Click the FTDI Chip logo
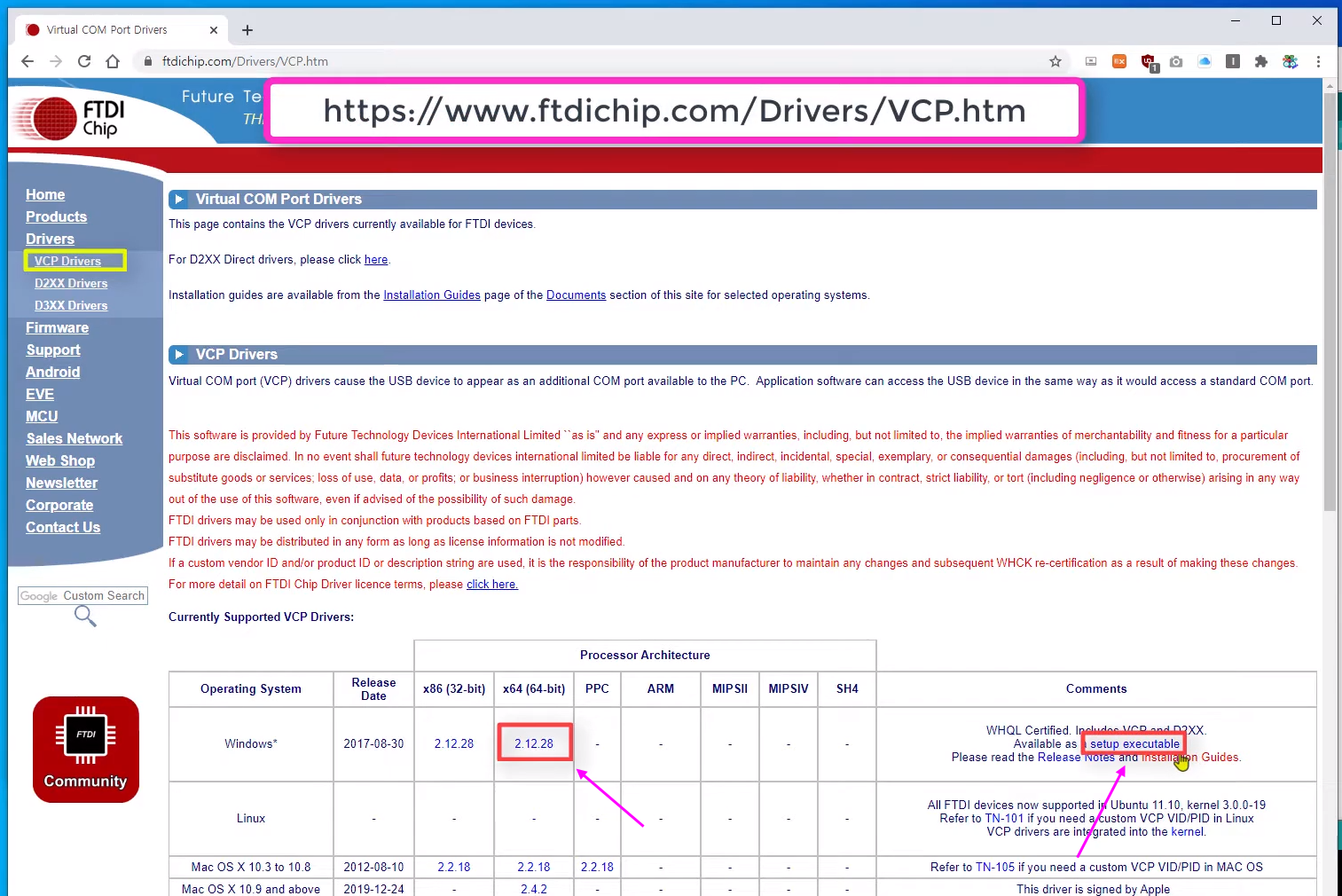1342x896 pixels. coord(71,119)
